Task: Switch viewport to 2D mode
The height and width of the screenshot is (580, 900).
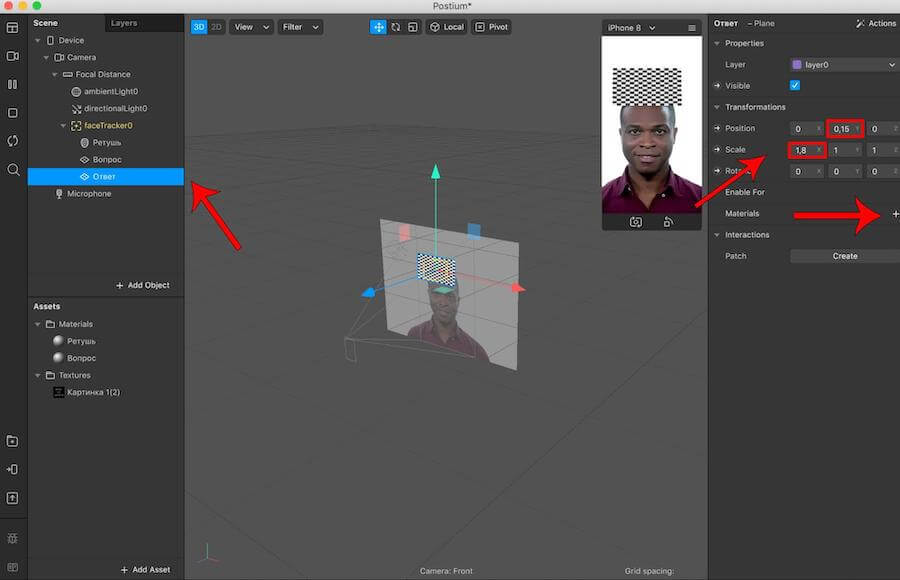Action: (x=216, y=27)
